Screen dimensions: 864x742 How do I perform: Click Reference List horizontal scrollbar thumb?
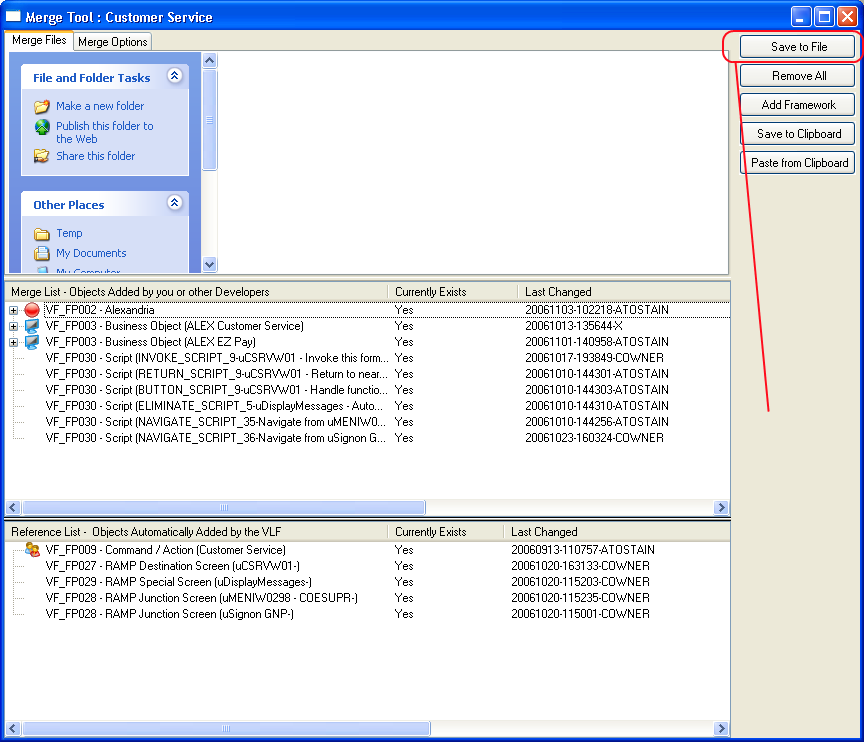(226, 728)
